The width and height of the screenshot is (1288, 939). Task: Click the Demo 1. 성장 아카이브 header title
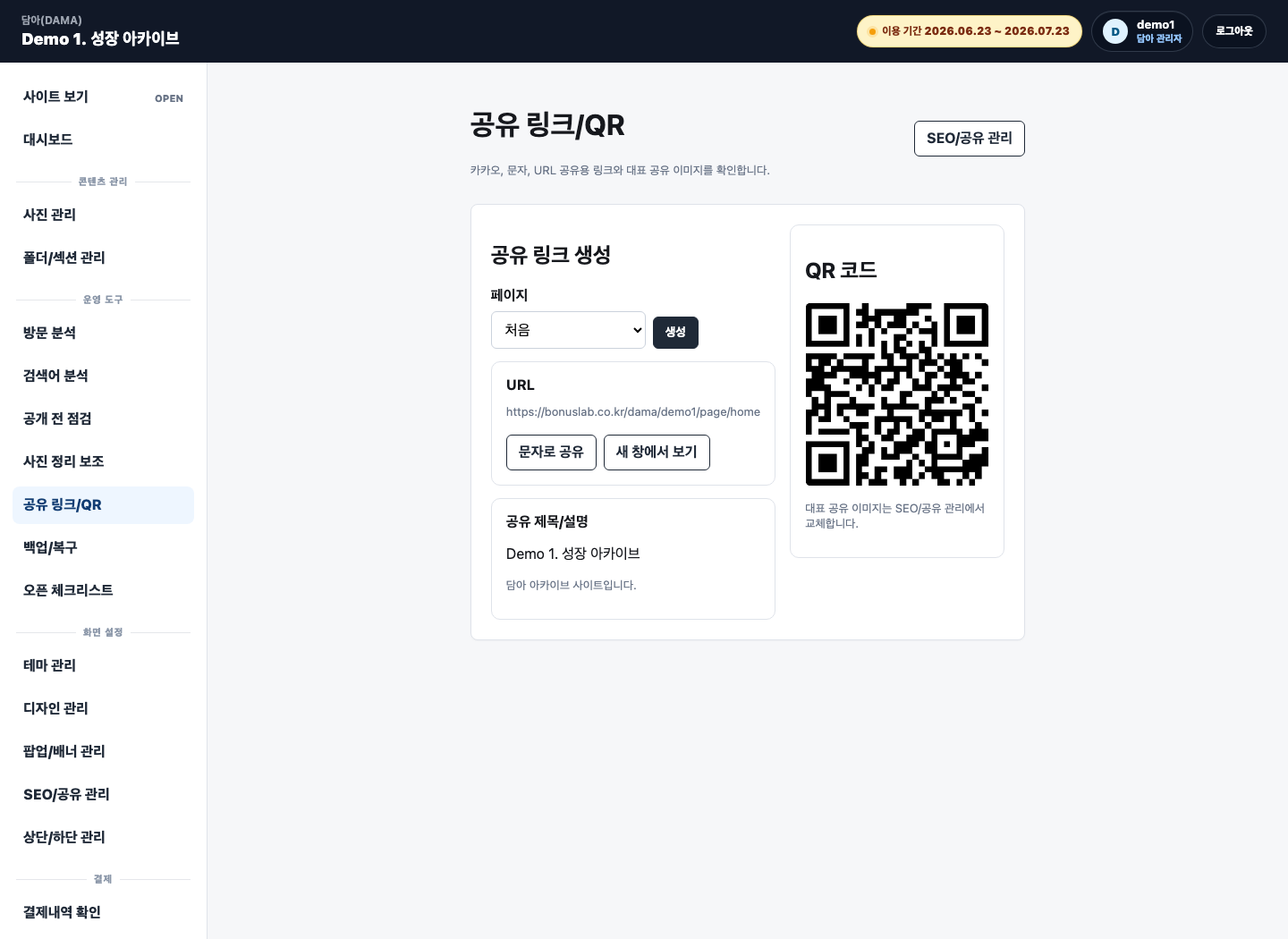click(x=100, y=38)
